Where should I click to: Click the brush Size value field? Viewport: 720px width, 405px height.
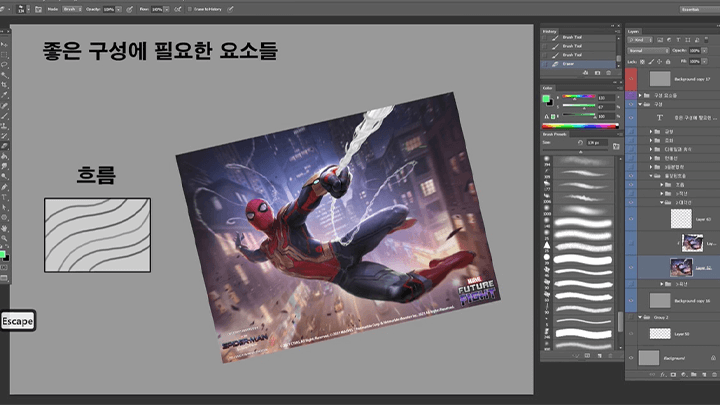(x=596, y=143)
